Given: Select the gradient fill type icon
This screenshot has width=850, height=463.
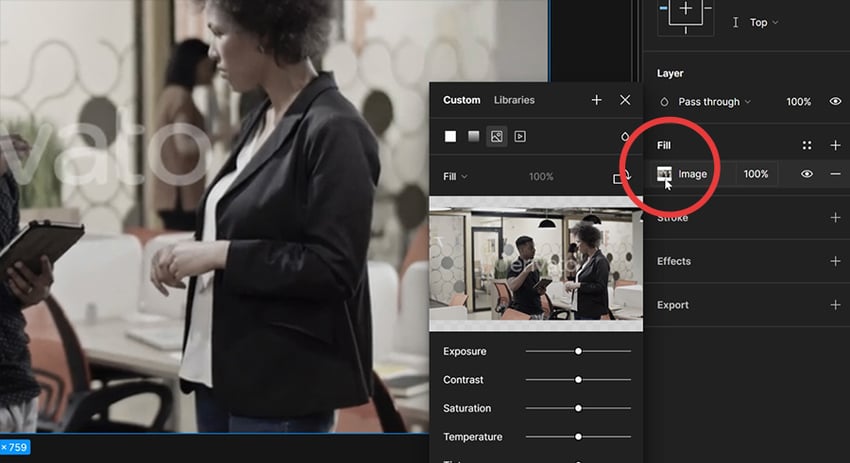Looking at the screenshot, I should (x=473, y=136).
